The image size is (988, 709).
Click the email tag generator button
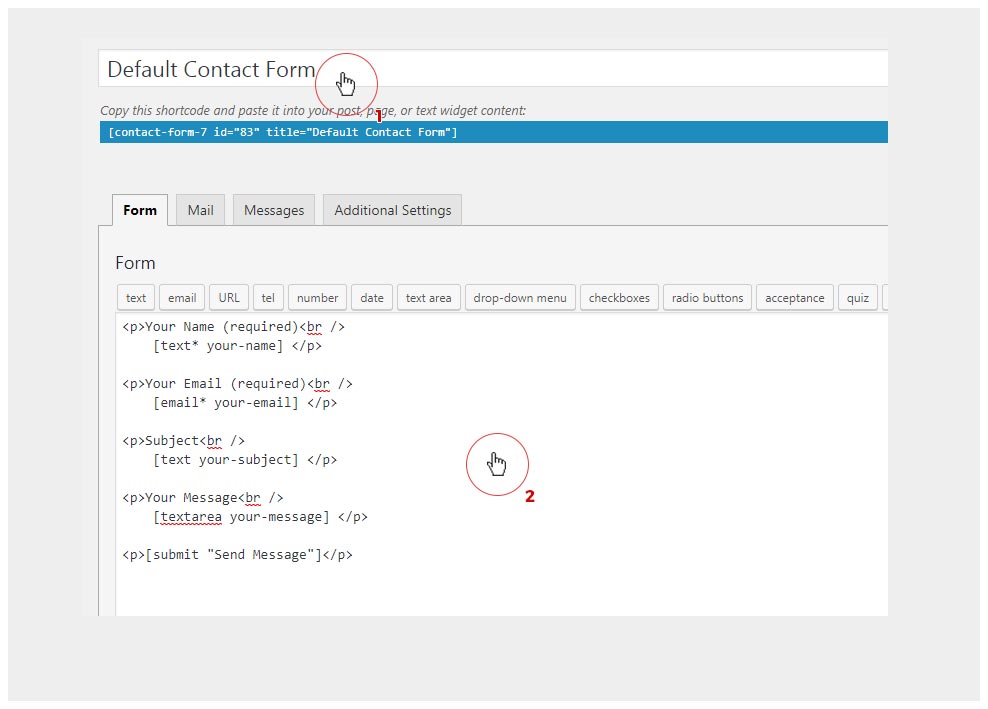pos(182,298)
